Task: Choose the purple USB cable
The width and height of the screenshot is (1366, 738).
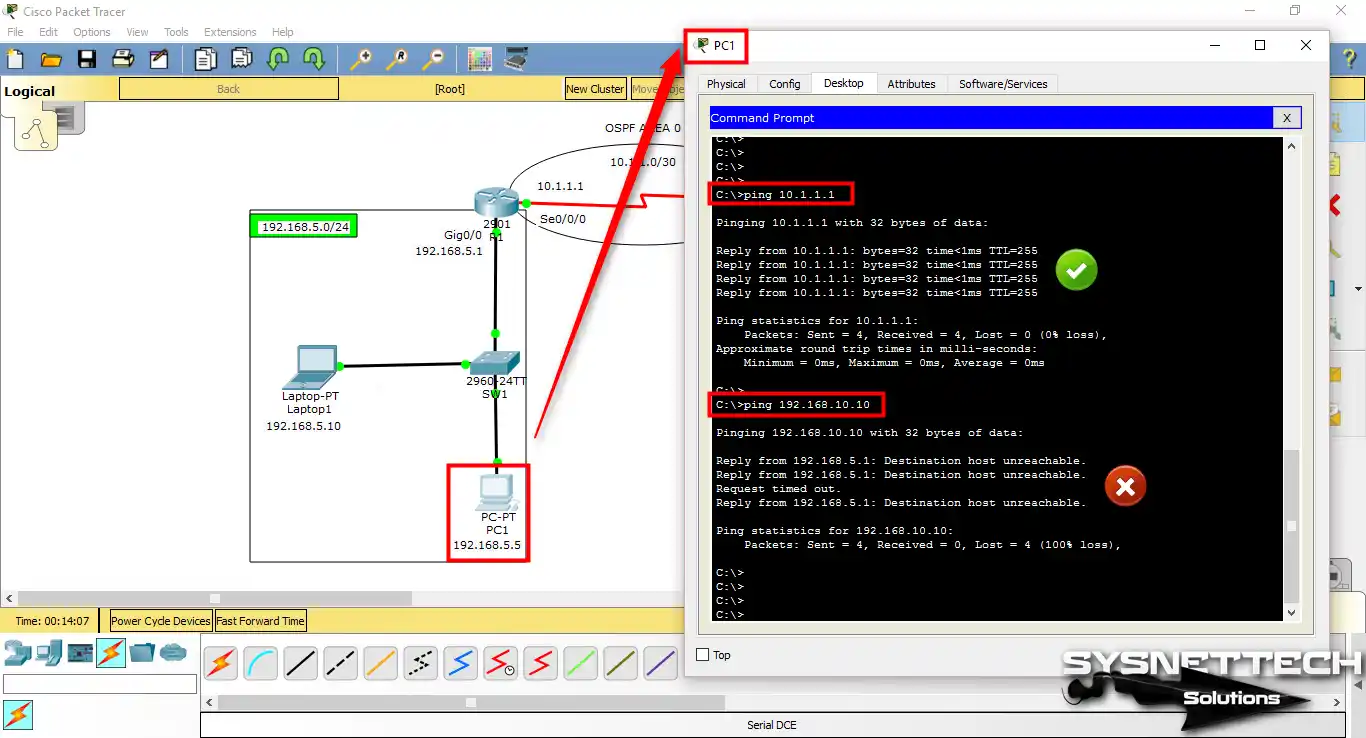Action: coord(660,663)
